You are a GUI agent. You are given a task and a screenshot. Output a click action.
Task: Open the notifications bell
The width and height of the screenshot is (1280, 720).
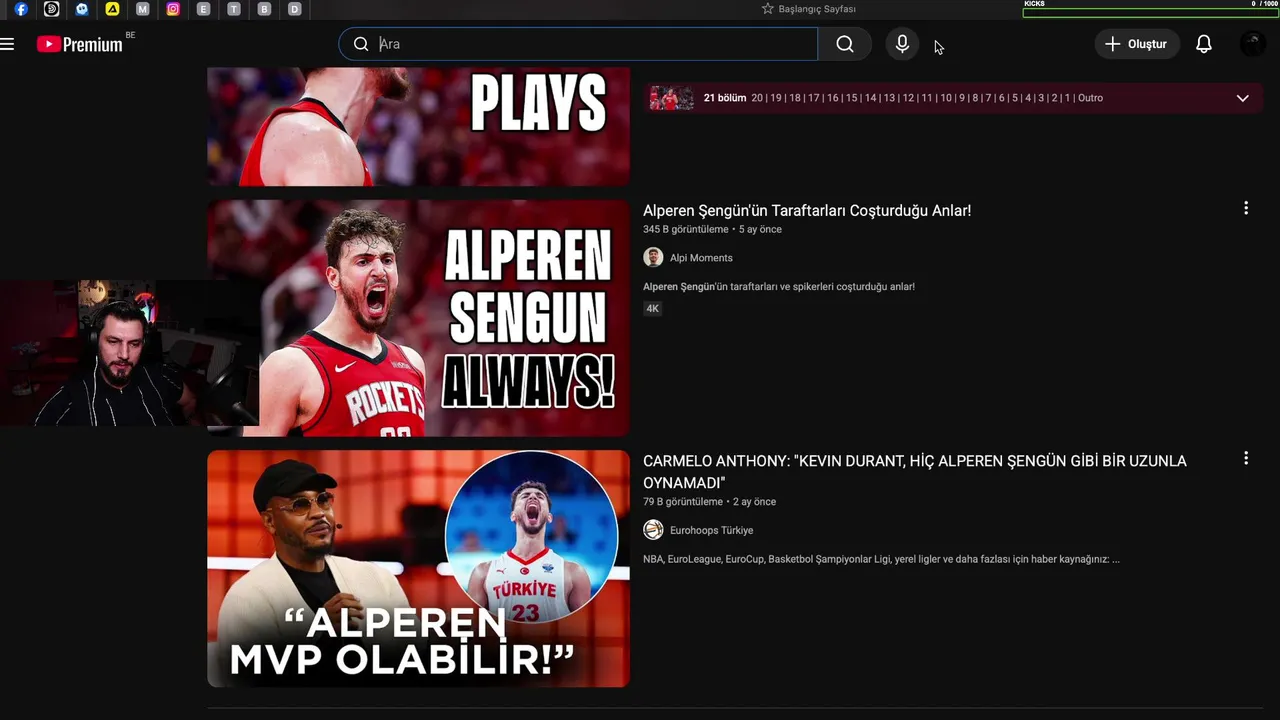(1204, 44)
